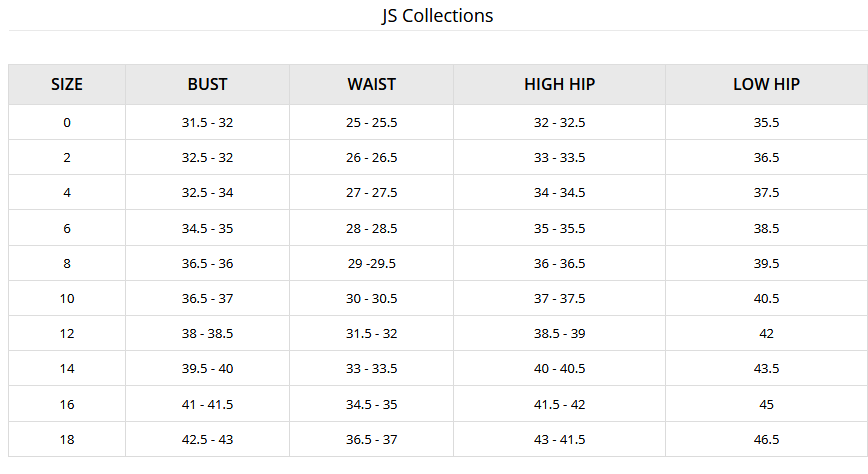Select high hip value 41.5 - 42
868x474 pixels.
(559, 404)
